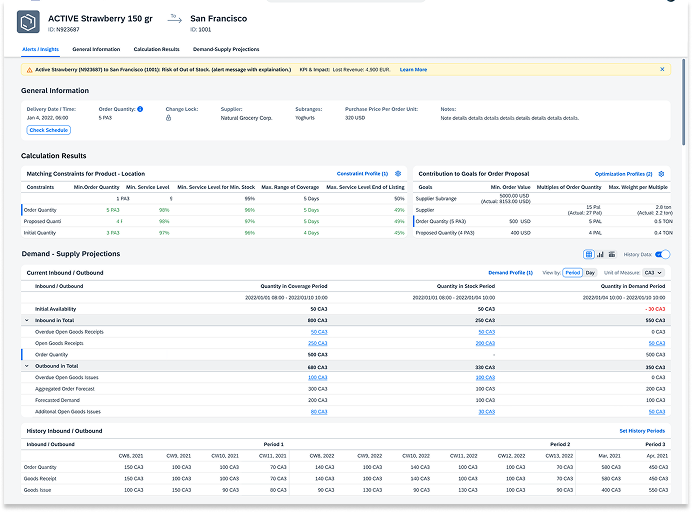Click the -30 CA3 red value
692x512 pixels.
[x=655, y=309]
